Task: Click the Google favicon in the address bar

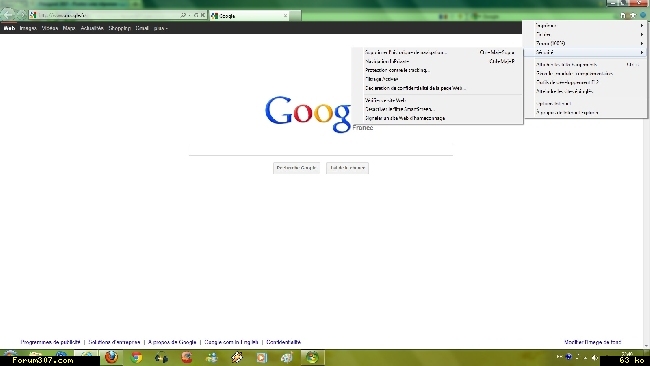Action: coord(33,15)
